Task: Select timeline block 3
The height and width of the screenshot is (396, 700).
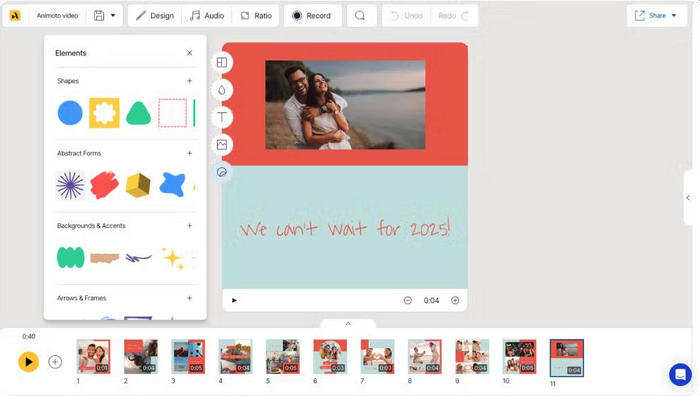Action: coord(188,356)
